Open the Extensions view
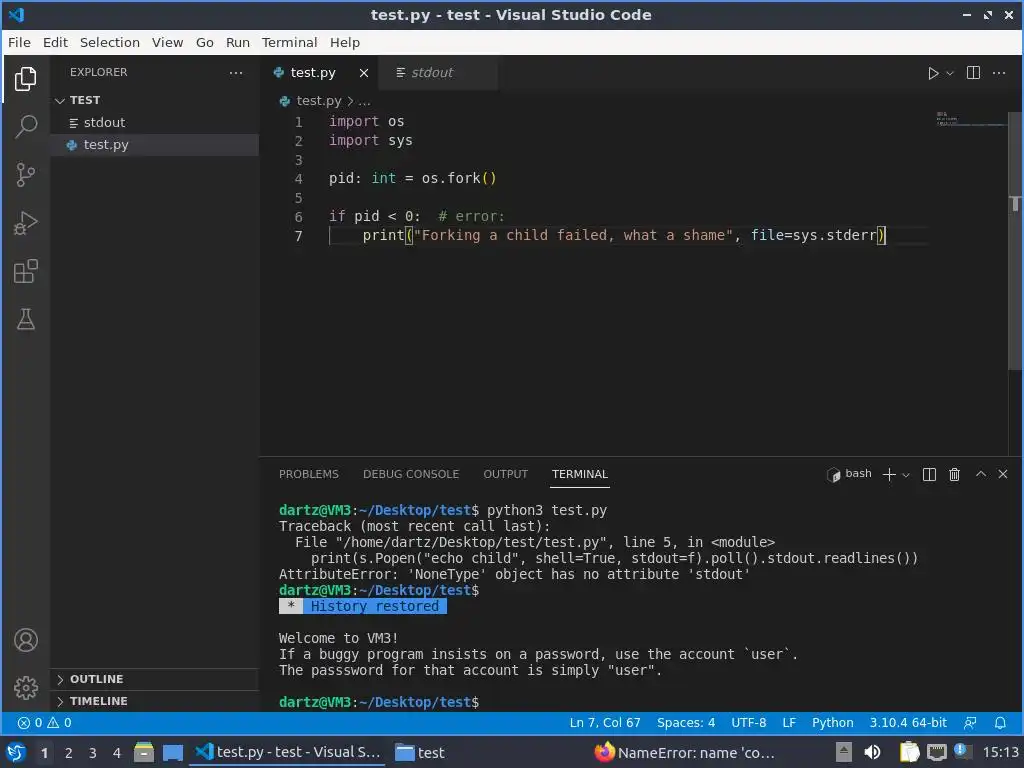 [x=25, y=271]
